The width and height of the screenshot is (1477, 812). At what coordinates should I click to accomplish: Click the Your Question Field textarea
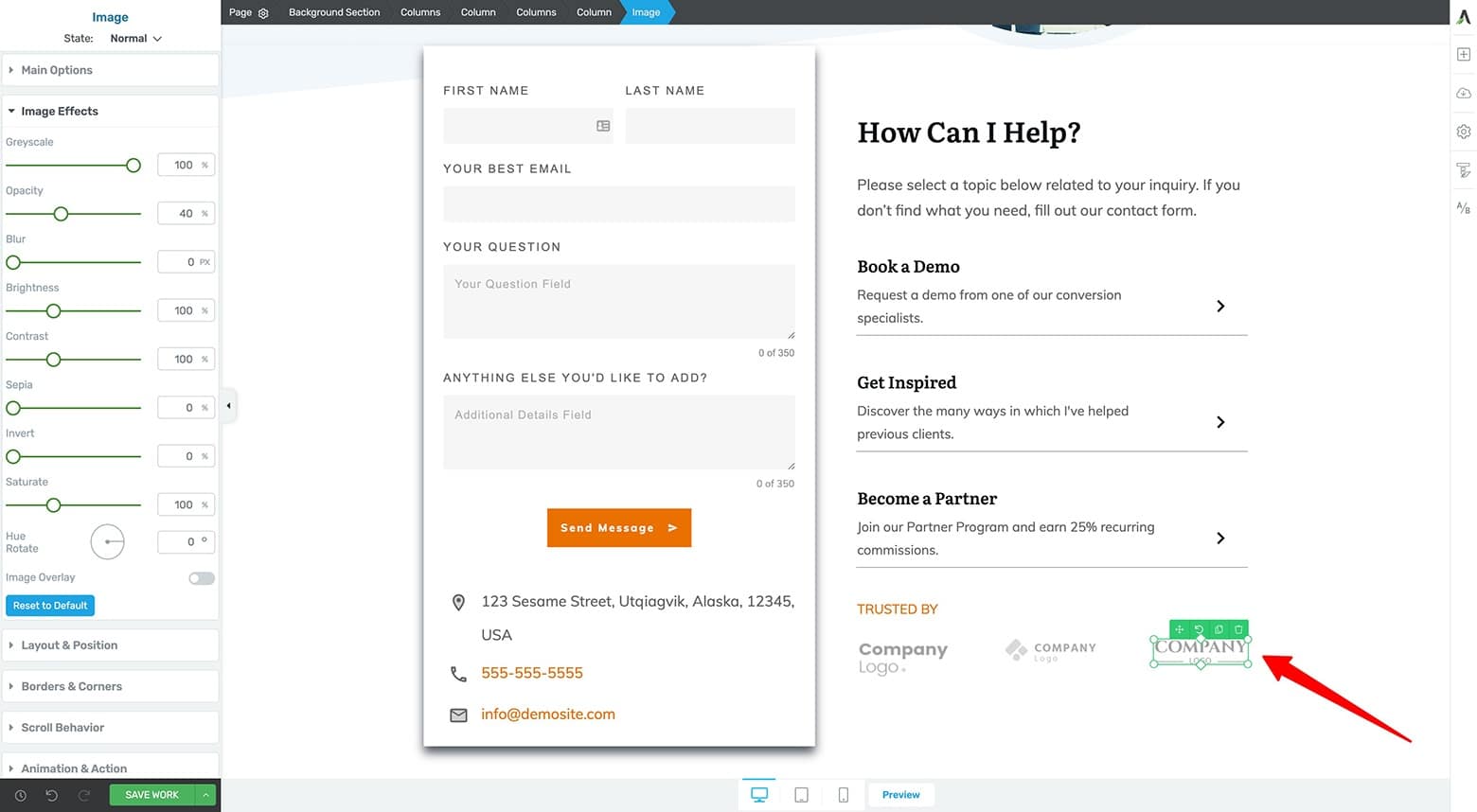pos(619,301)
